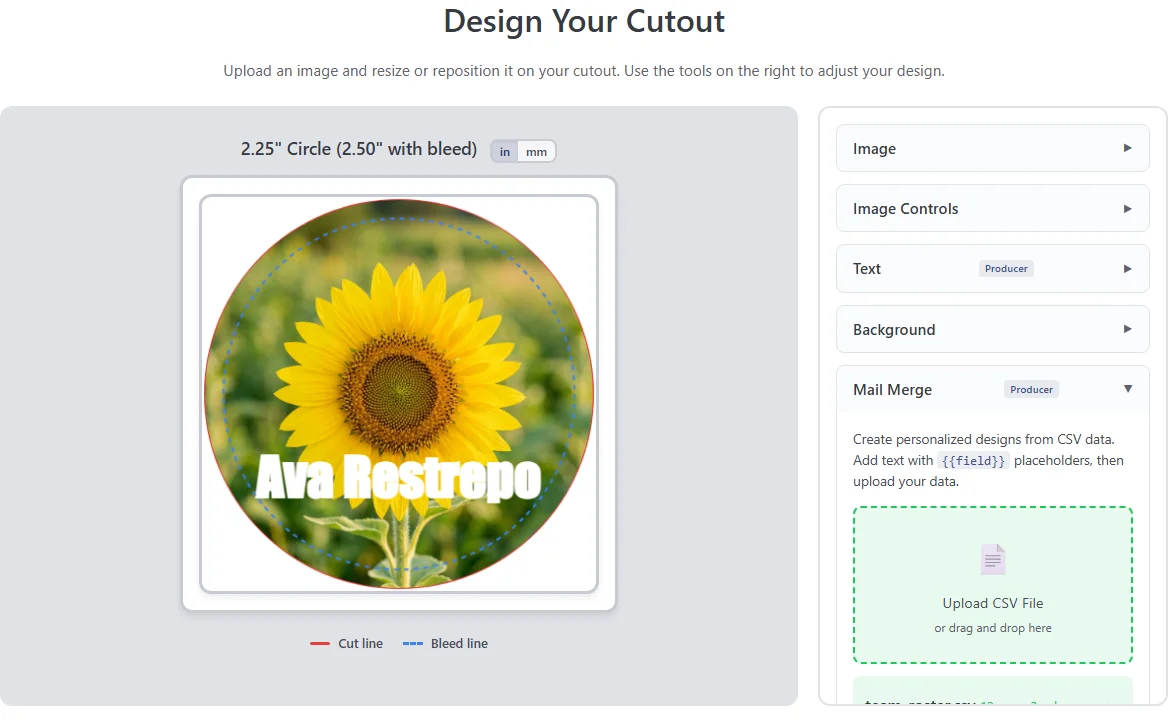This screenshot has height=726, width=1168.
Task: Expand the Image section arrow
Action: coord(1127,148)
